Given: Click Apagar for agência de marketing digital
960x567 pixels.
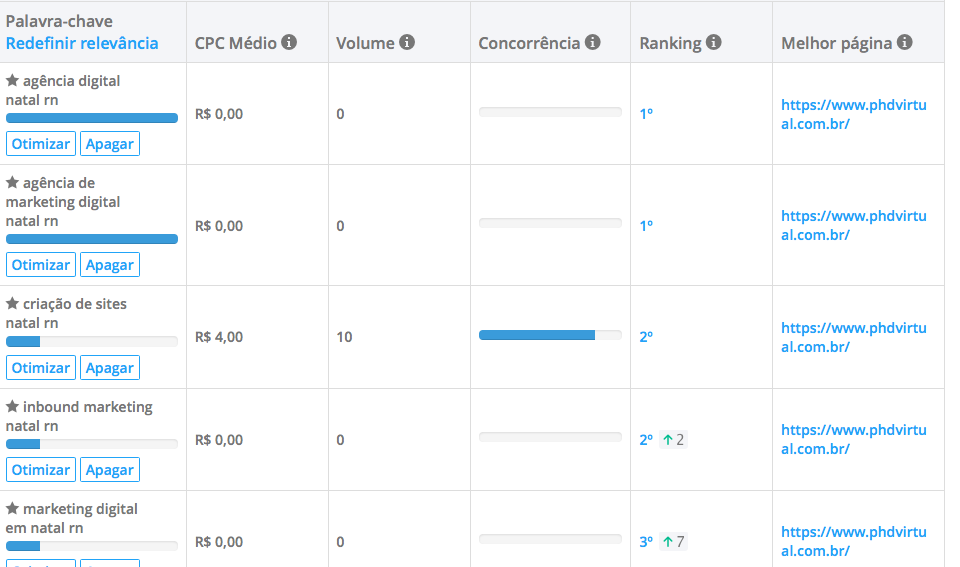Looking at the screenshot, I should tap(110, 265).
